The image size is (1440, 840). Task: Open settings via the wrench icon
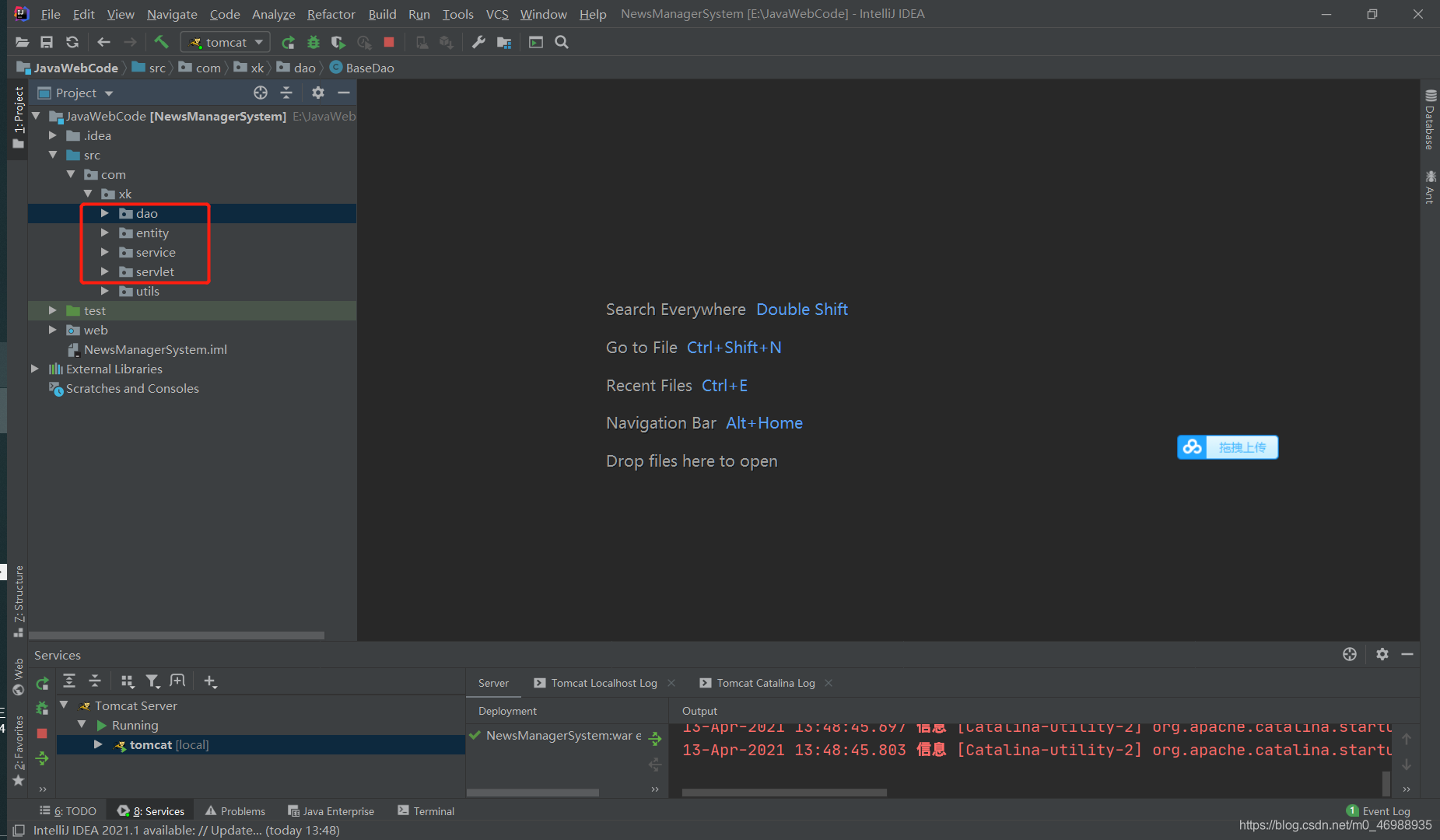(x=478, y=42)
